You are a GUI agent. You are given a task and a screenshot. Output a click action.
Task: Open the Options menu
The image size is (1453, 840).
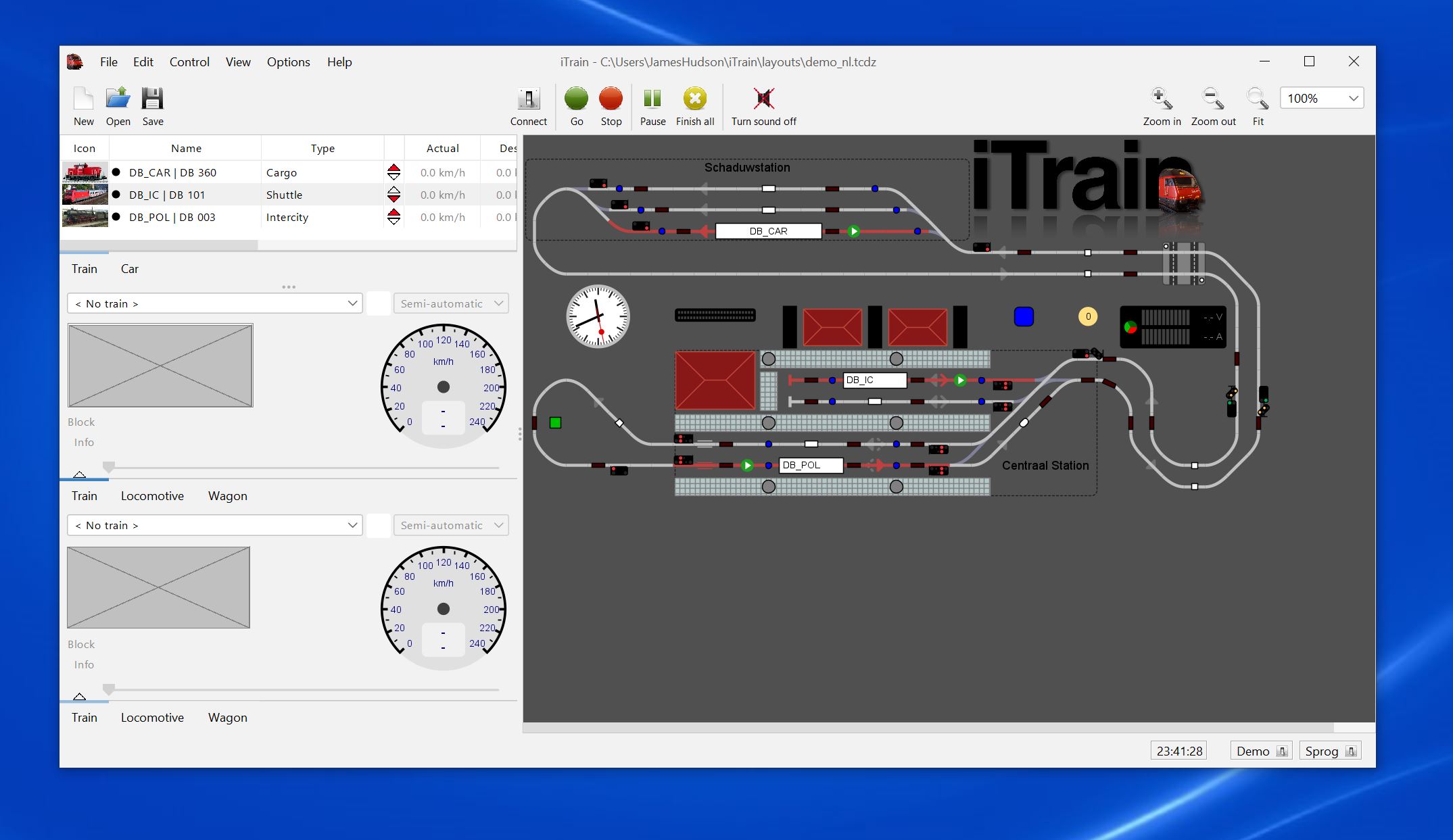[288, 62]
